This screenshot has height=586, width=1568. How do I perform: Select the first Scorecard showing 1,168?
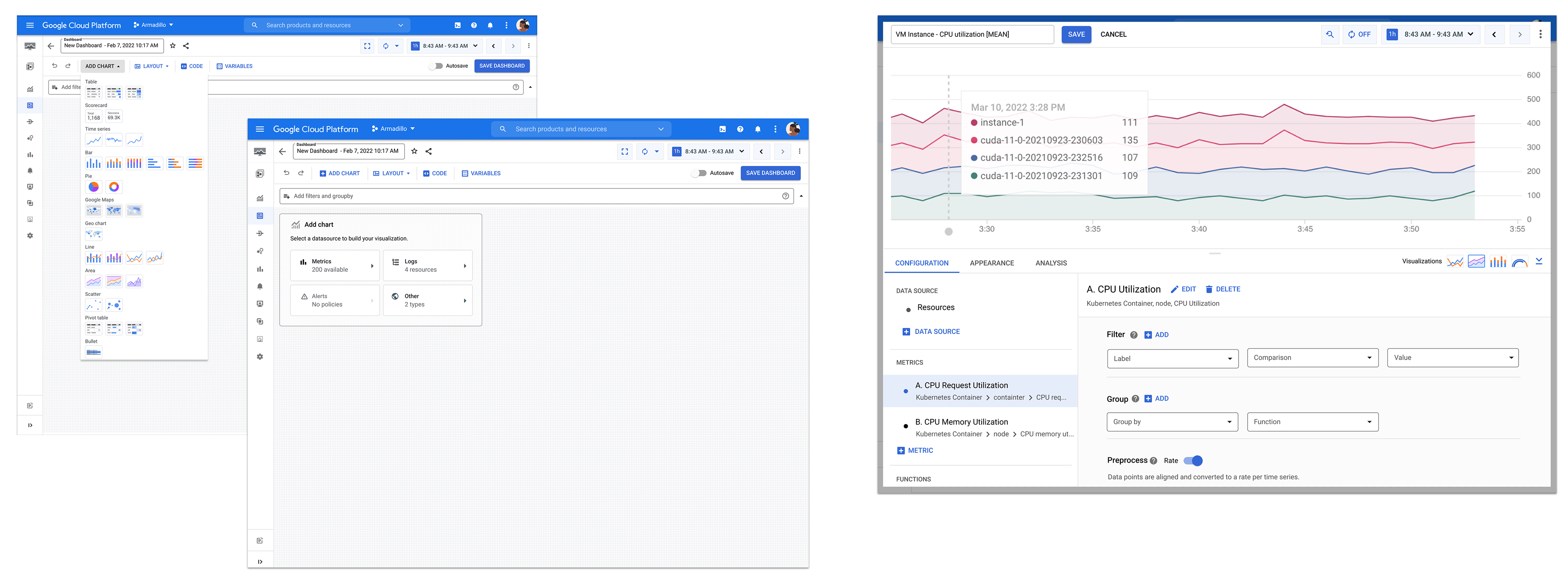click(x=93, y=116)
